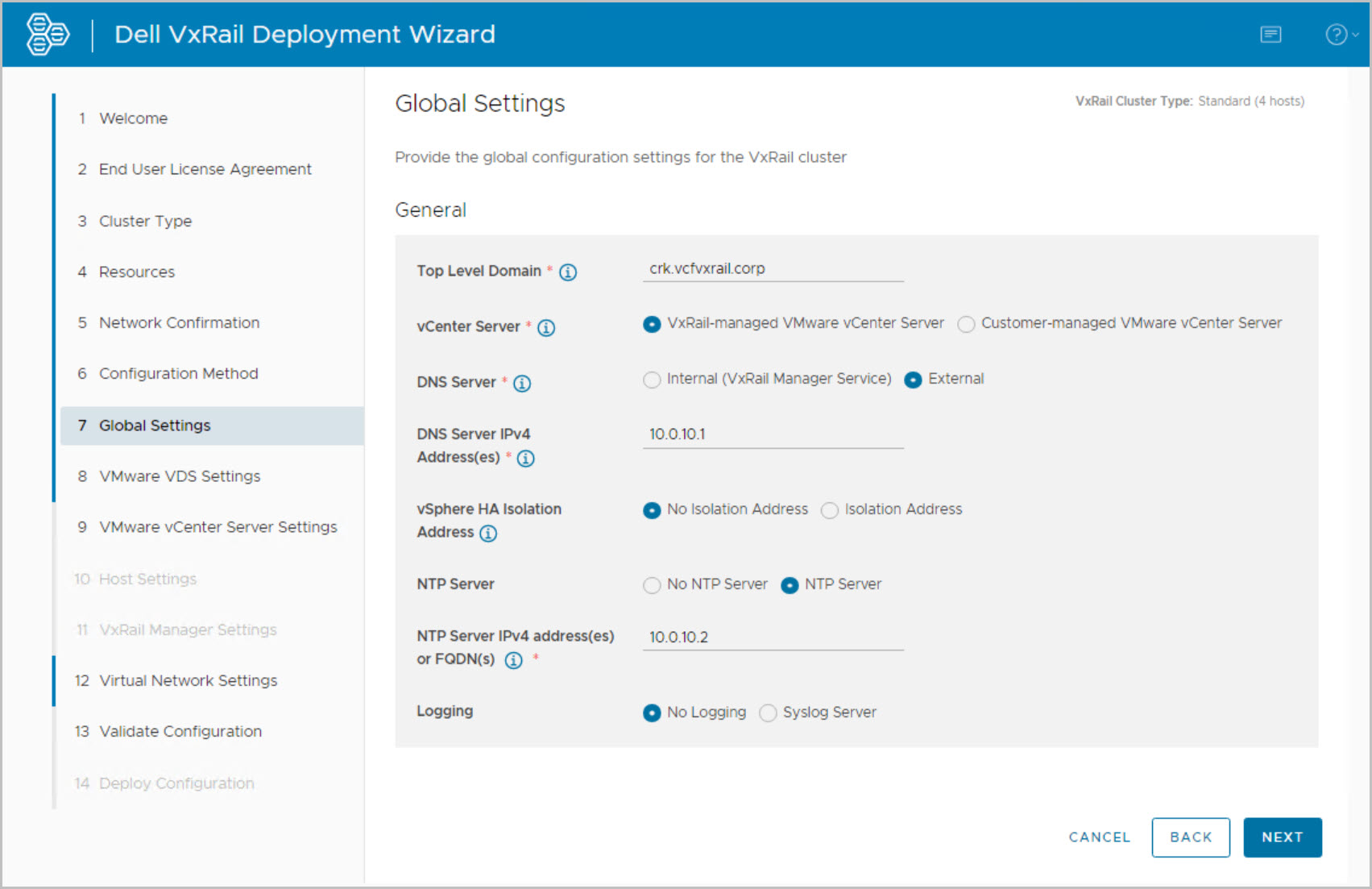Click info icon for NTP Server IPv4 addresses
The image size is (1372, 889).
513,661
